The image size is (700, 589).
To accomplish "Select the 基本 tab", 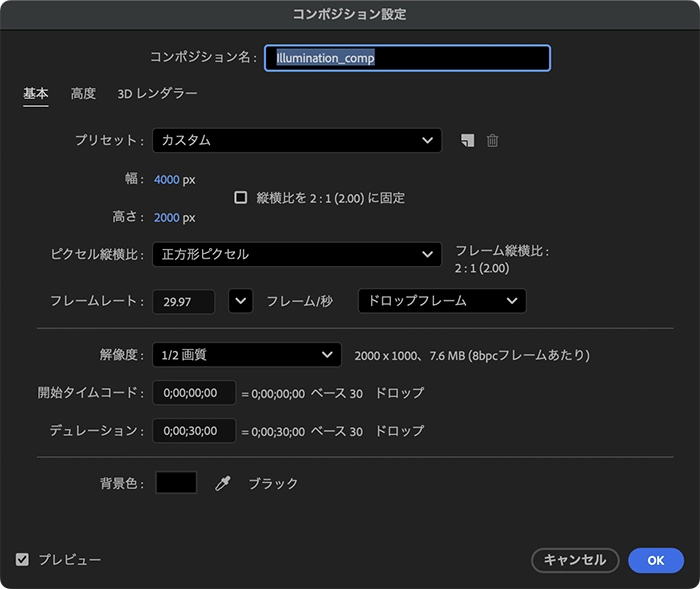I will click(36, 93).
